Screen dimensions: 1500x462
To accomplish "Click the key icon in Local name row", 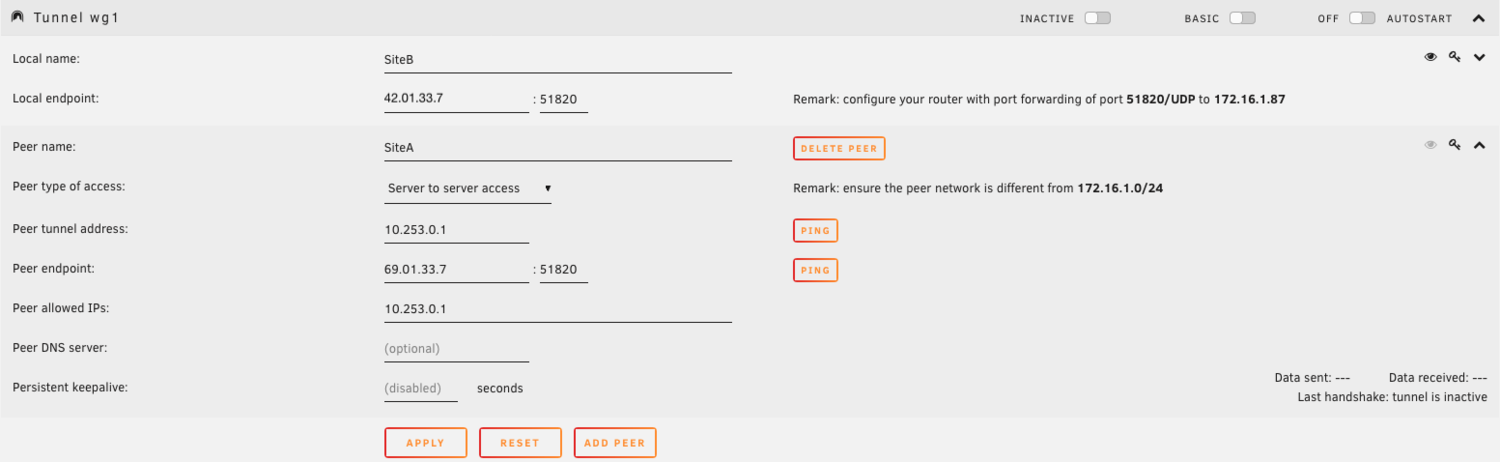I will click(x=1455, y=58).
